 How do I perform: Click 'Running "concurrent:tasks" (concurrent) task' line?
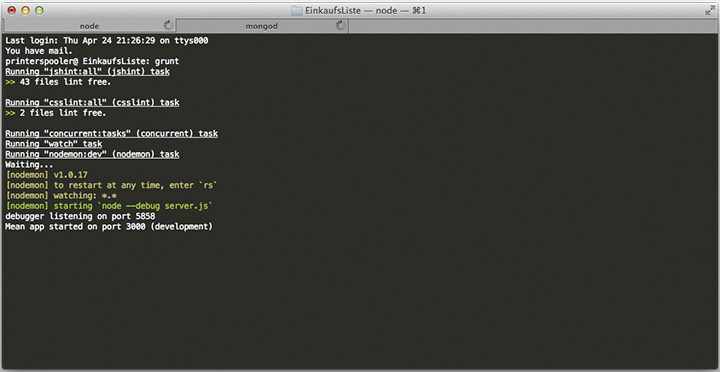click(x=112, y=134)
